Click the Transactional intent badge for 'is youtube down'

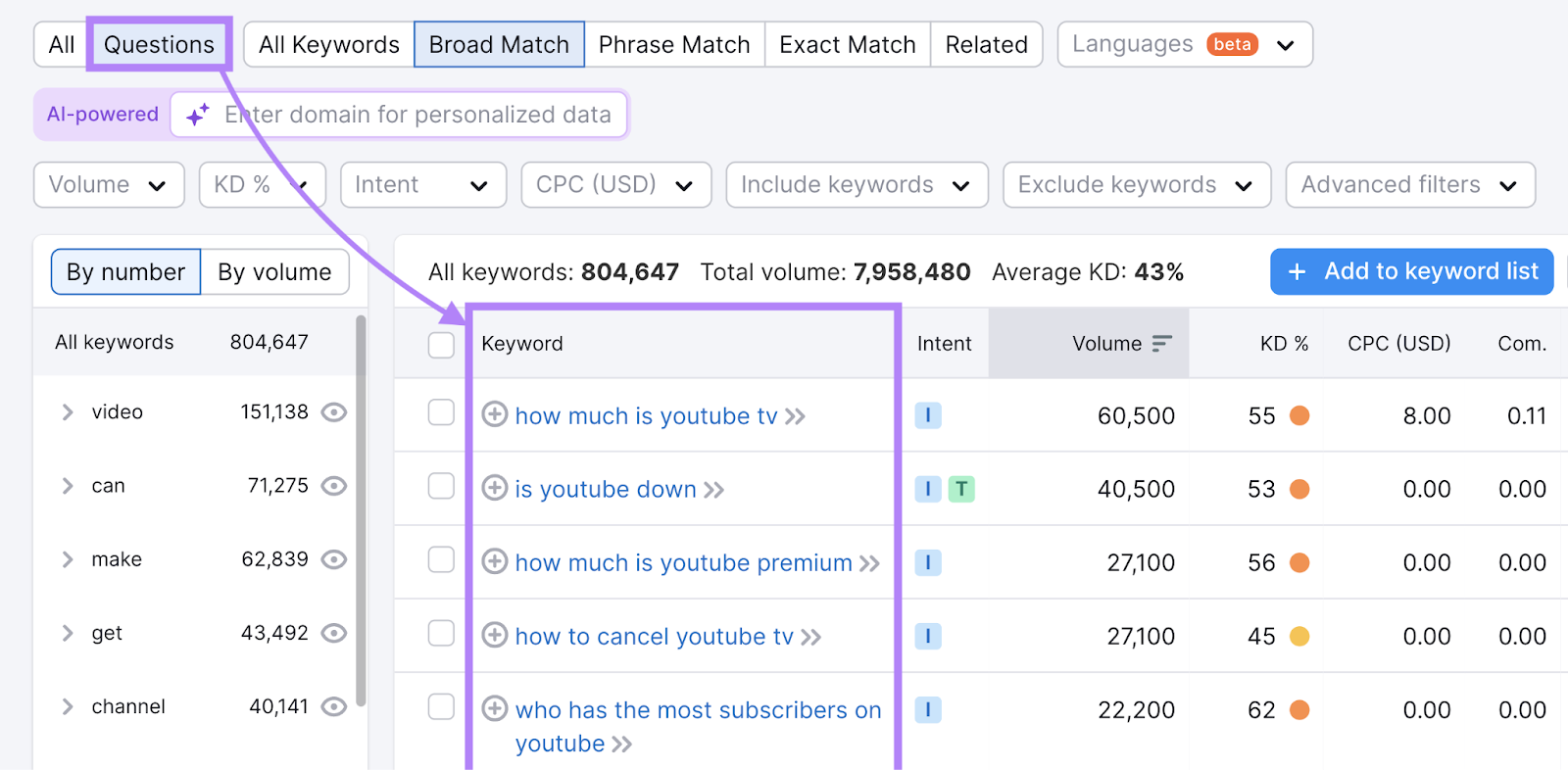961,489
